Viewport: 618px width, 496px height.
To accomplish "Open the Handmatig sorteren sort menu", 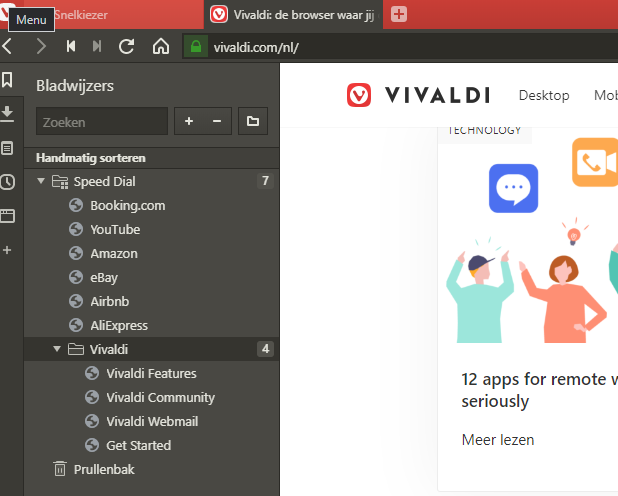I will (x=91, y=158).
